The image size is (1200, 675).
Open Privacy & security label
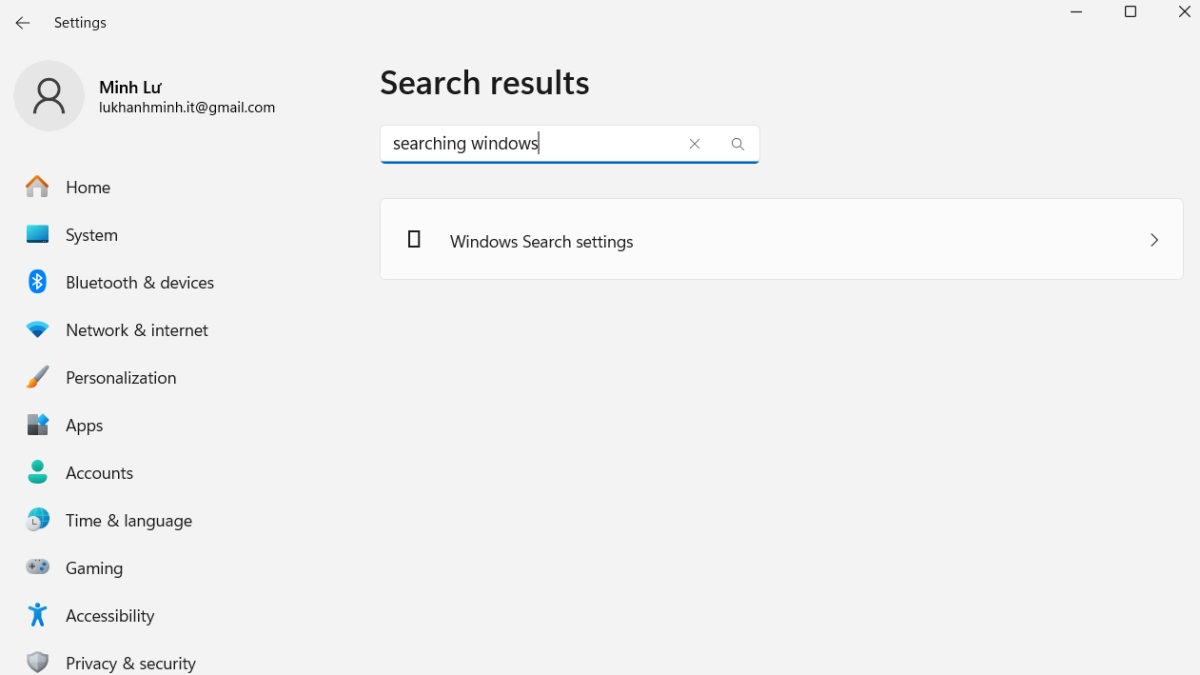point(131,663)
